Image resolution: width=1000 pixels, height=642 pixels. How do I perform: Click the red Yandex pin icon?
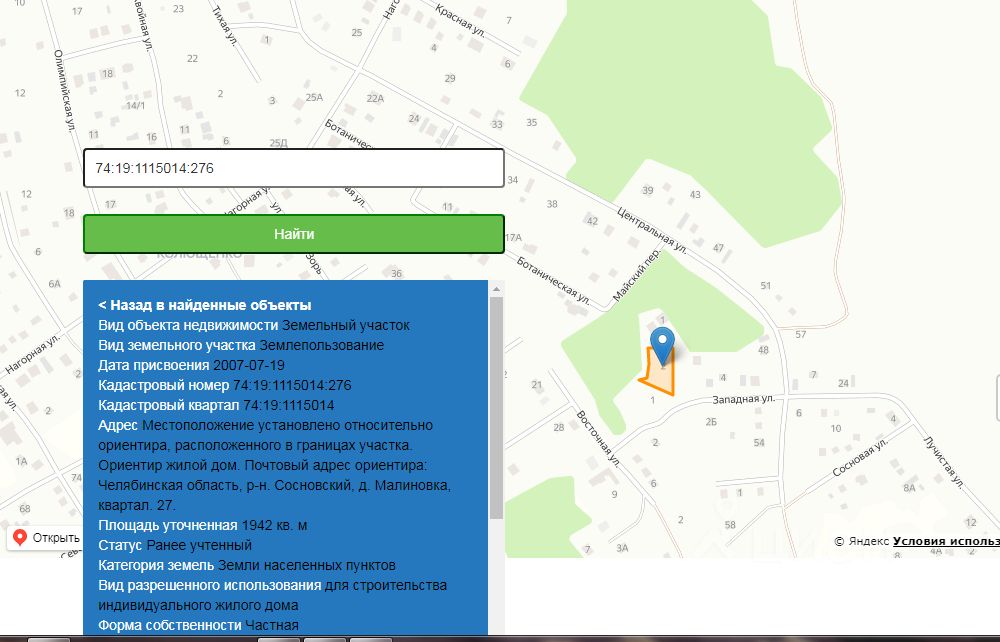click(x=19, y=537)
